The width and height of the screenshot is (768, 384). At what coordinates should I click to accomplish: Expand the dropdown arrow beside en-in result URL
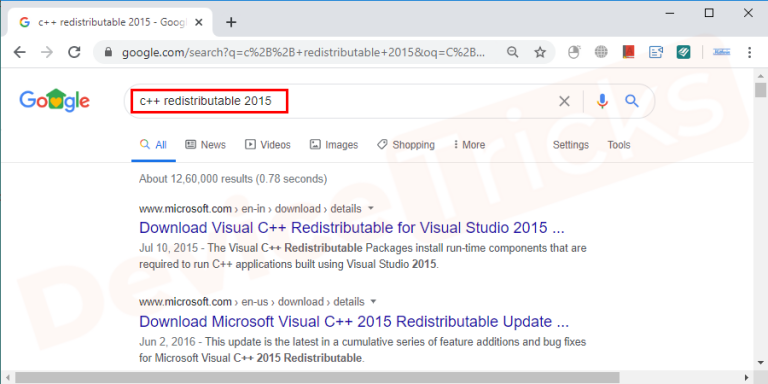371,208
